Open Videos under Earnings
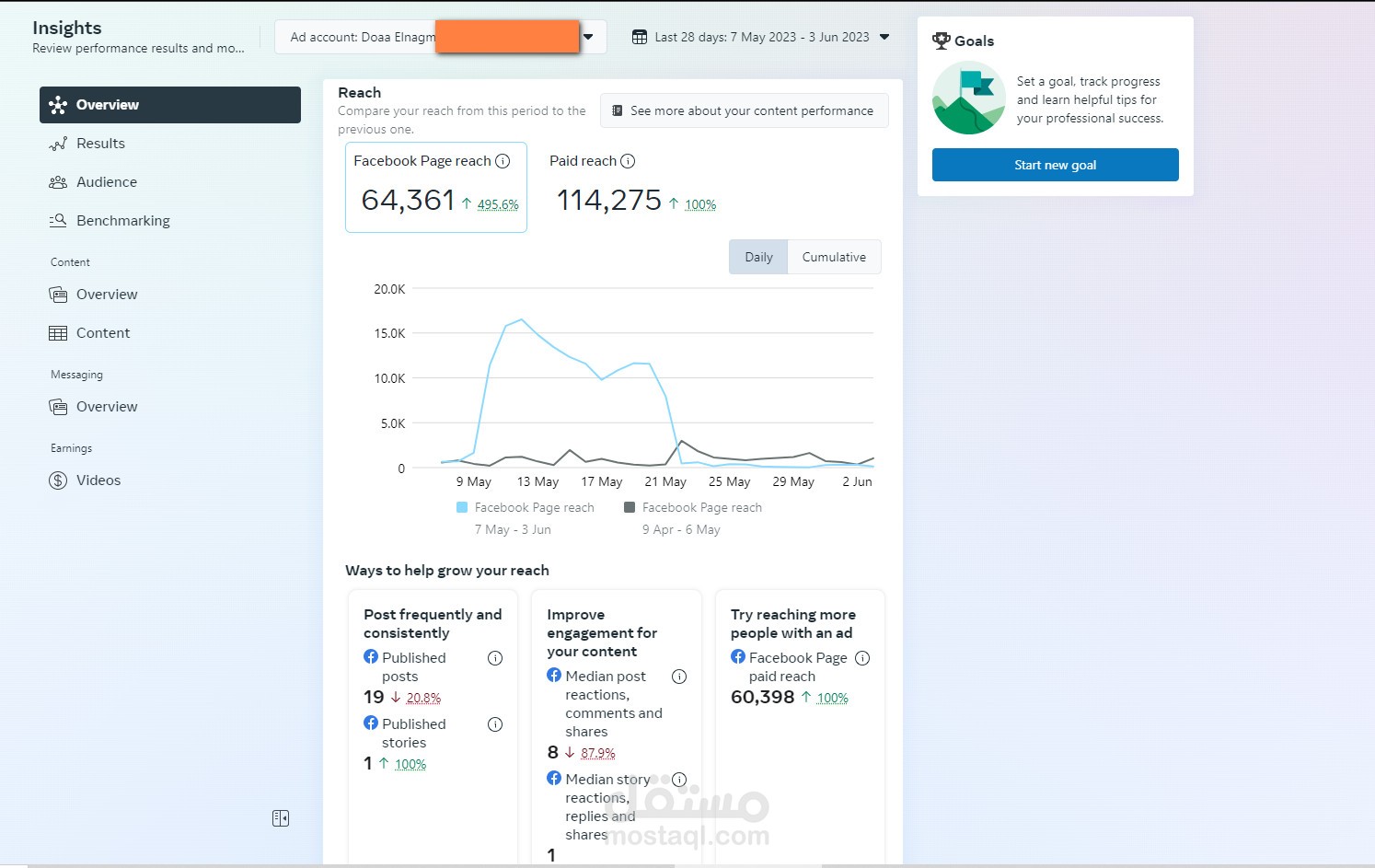Viewport: 1375px width, 868px height. pos(98,480)
